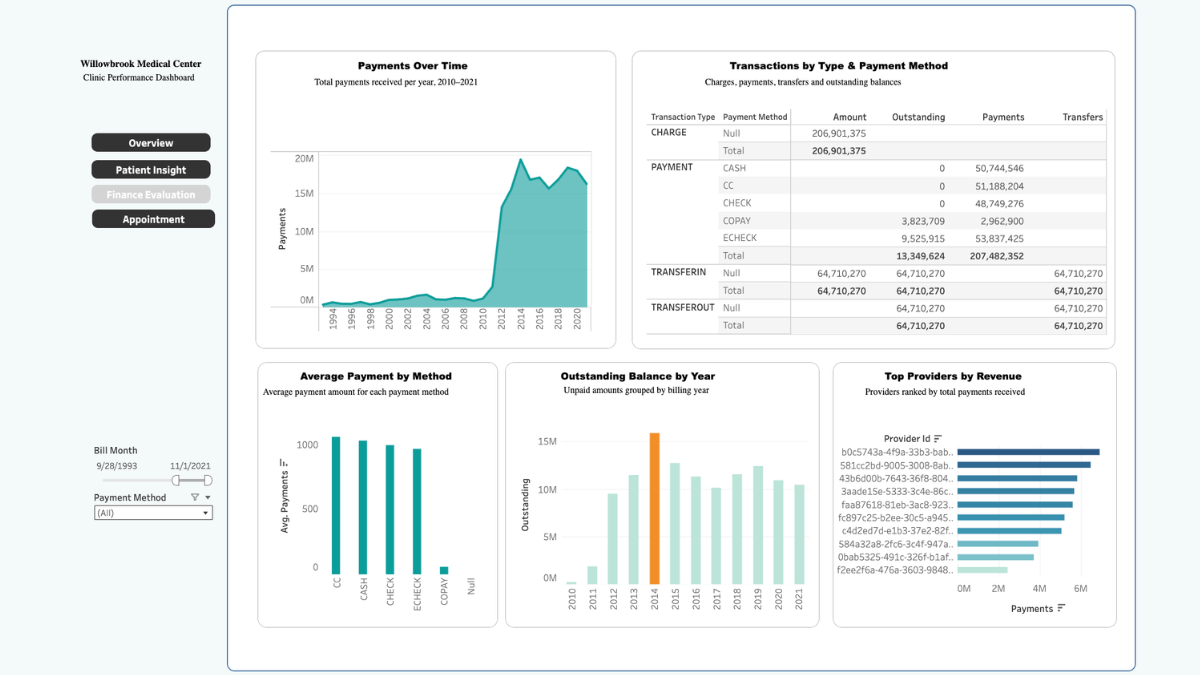This screenshot has width=1200, height=675.
Task: Click the CC payments value 51,188,204
Action: click(x=998, y=186)
